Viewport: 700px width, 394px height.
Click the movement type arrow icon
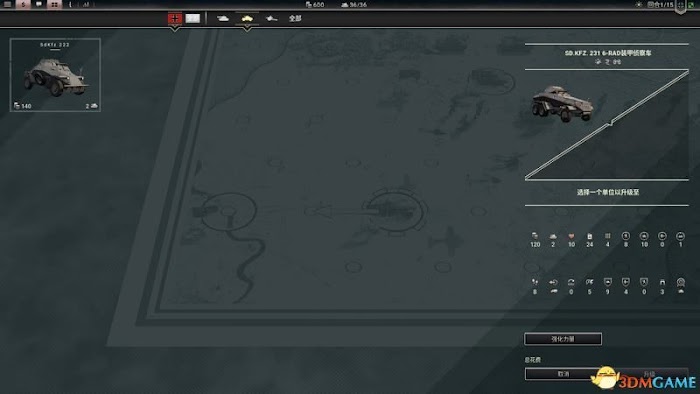(x=553, y=282)
